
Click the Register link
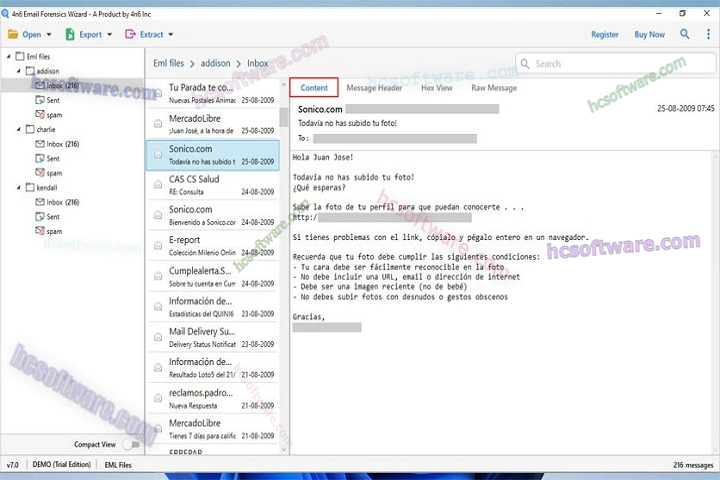click(x=605, y=34)
